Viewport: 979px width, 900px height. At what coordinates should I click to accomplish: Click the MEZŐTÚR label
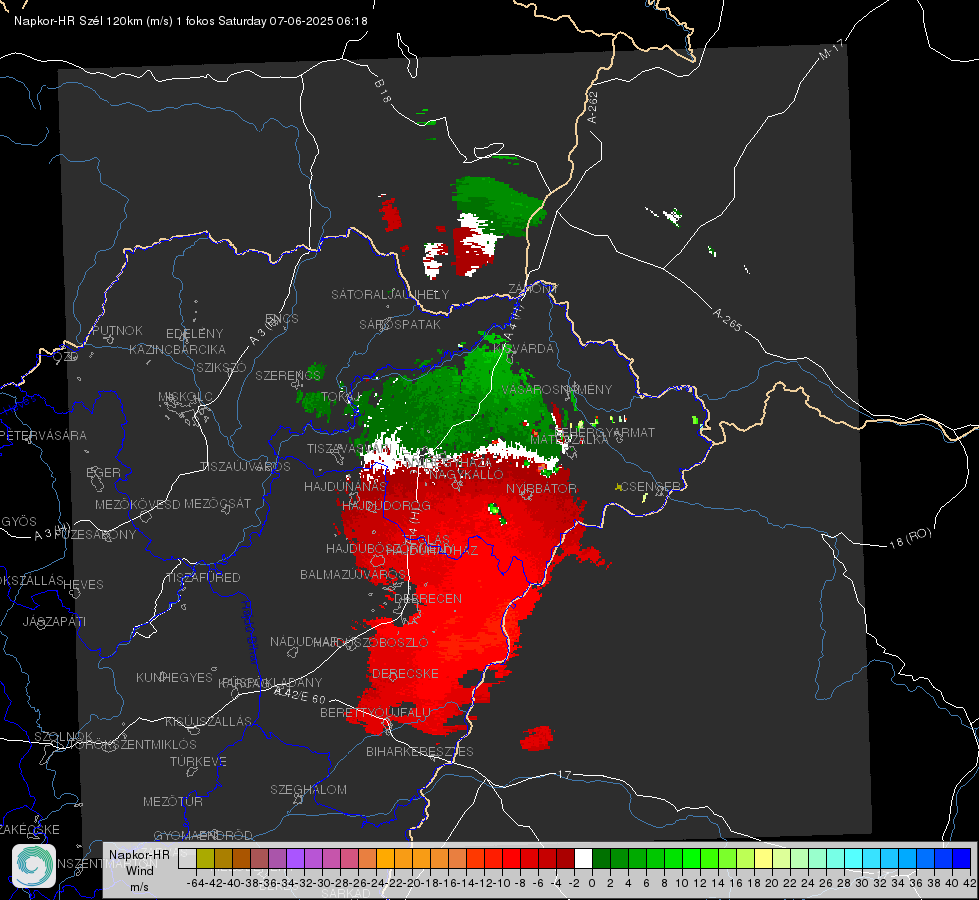[173, 801]
